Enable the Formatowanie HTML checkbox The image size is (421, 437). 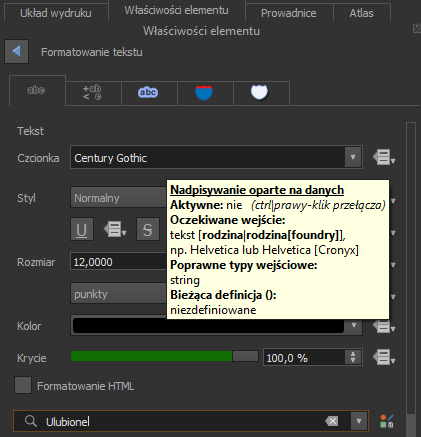[23, 385]
